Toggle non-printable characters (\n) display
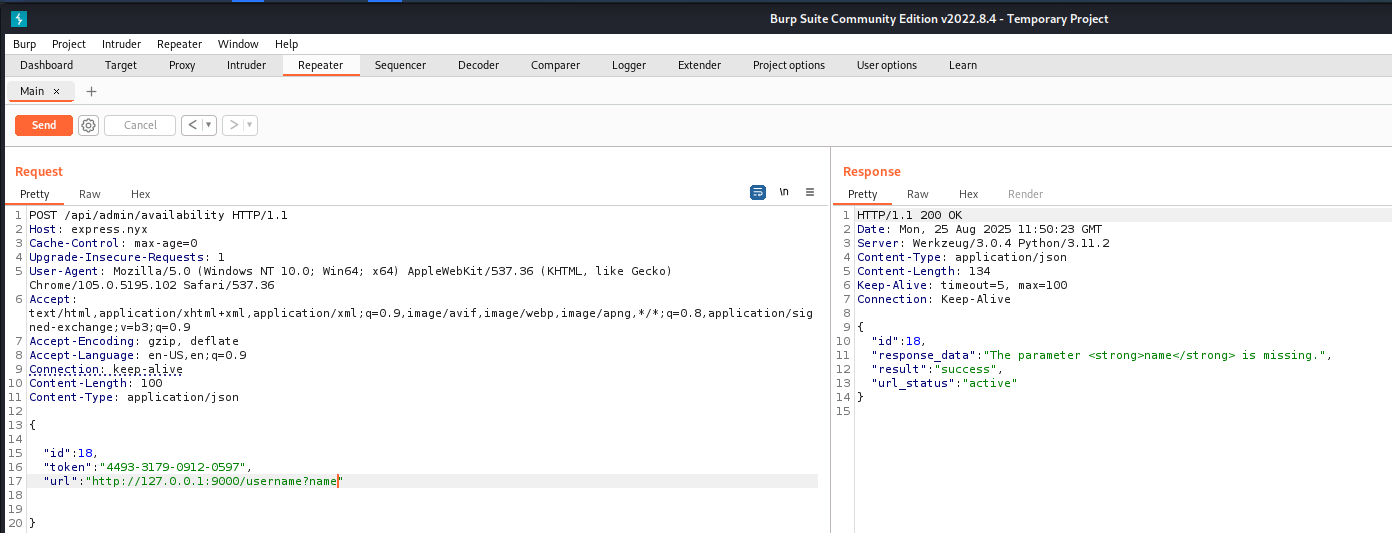This screenshot has height=533, width=1392. (x=784, y=192)
